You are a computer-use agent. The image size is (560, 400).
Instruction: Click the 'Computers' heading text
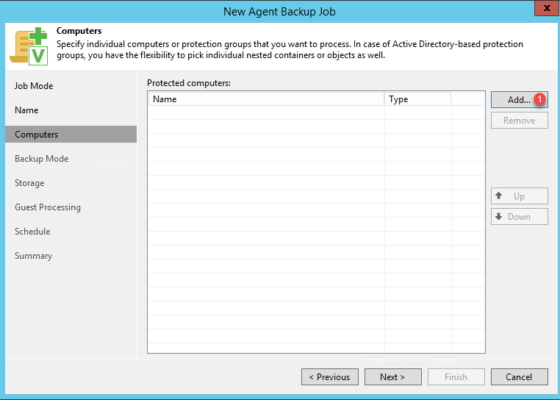point(79,31)
